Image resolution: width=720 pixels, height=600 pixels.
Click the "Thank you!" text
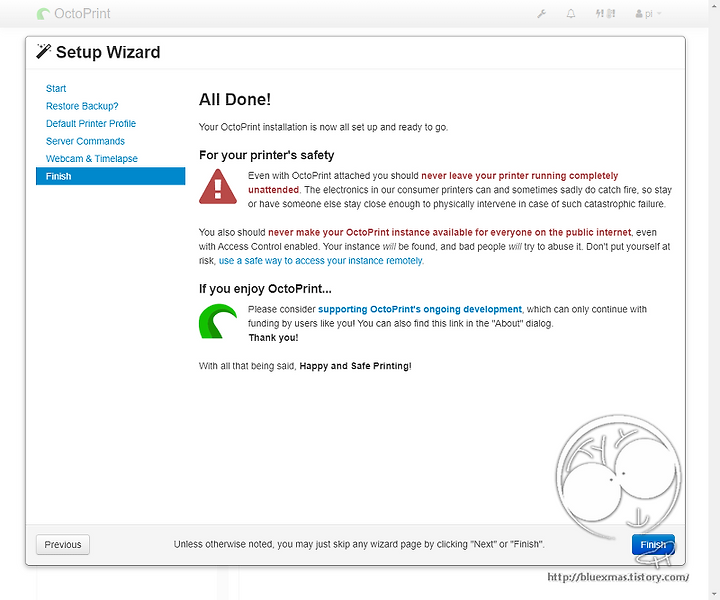pos(273,338)
